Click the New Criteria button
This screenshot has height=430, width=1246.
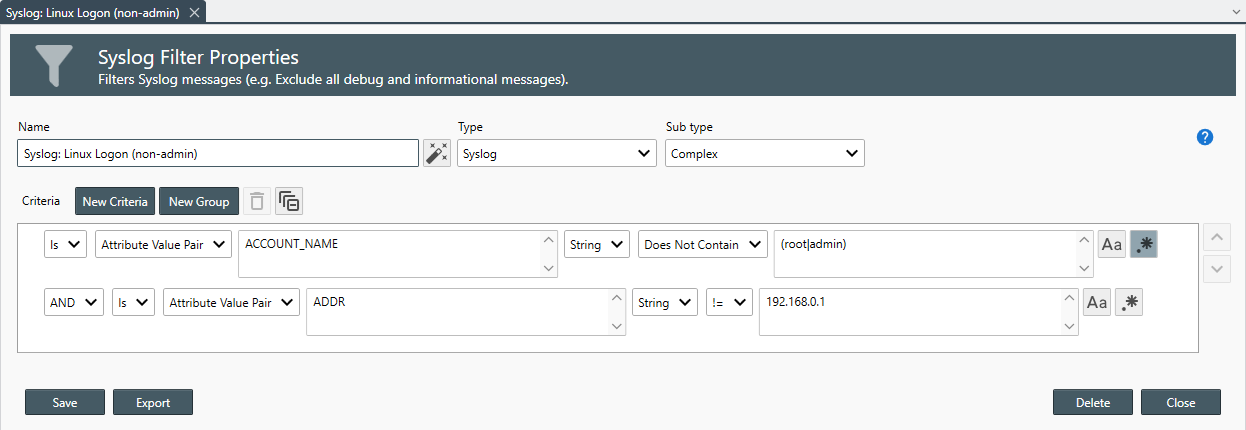point(115,201)
